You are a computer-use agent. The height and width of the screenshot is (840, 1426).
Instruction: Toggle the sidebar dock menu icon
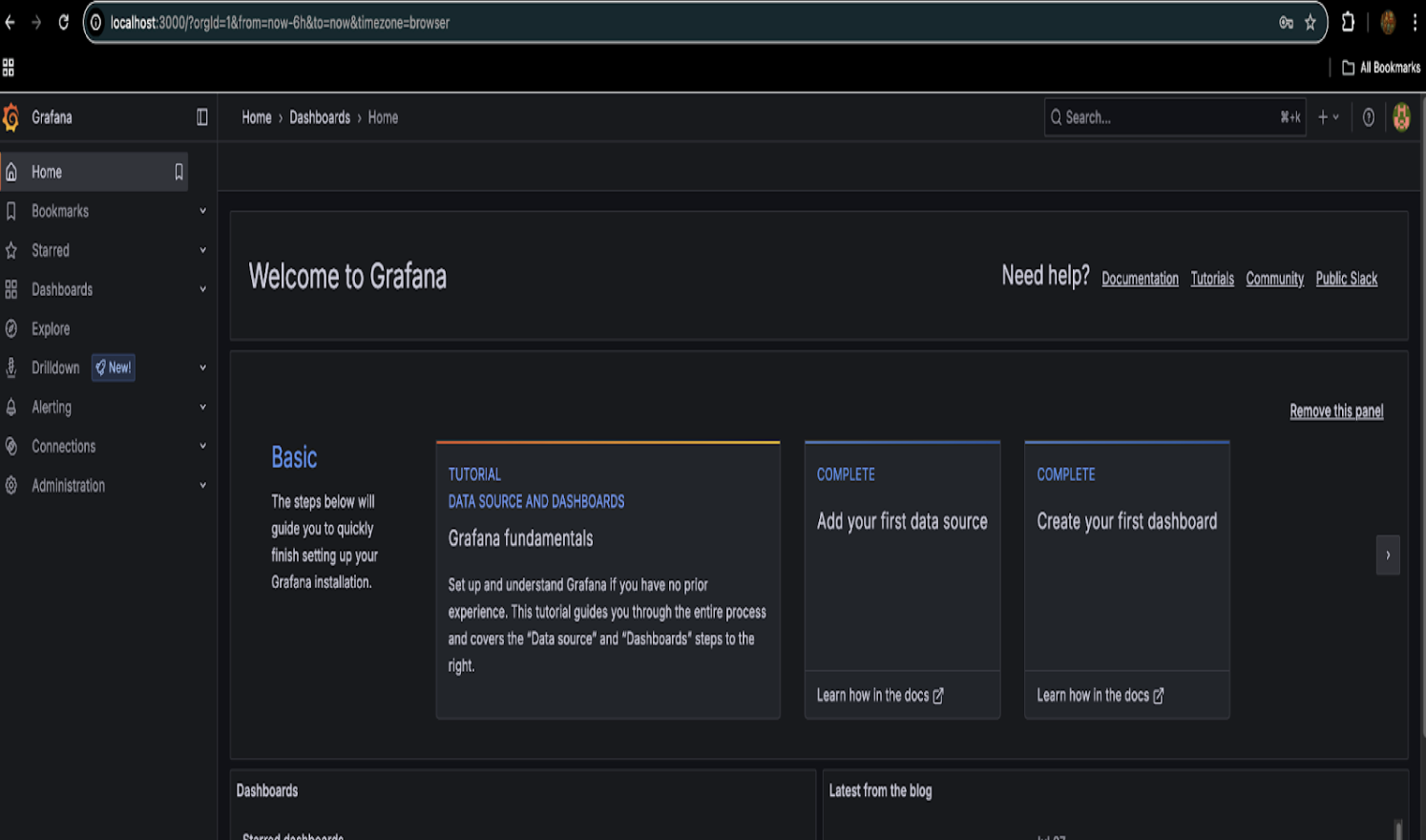(202, 117)
